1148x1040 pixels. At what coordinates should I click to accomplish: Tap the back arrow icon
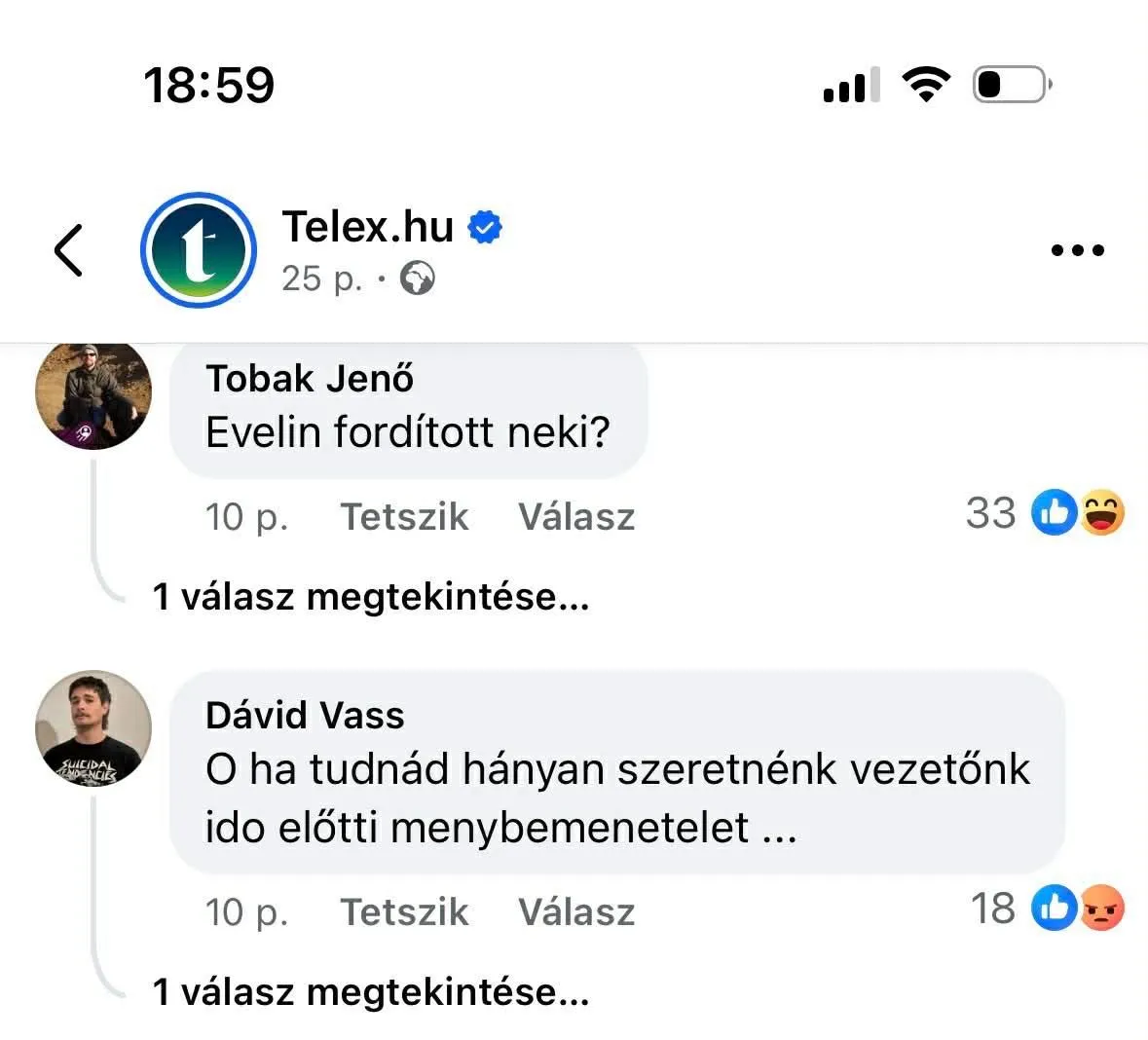click(69, 249)
